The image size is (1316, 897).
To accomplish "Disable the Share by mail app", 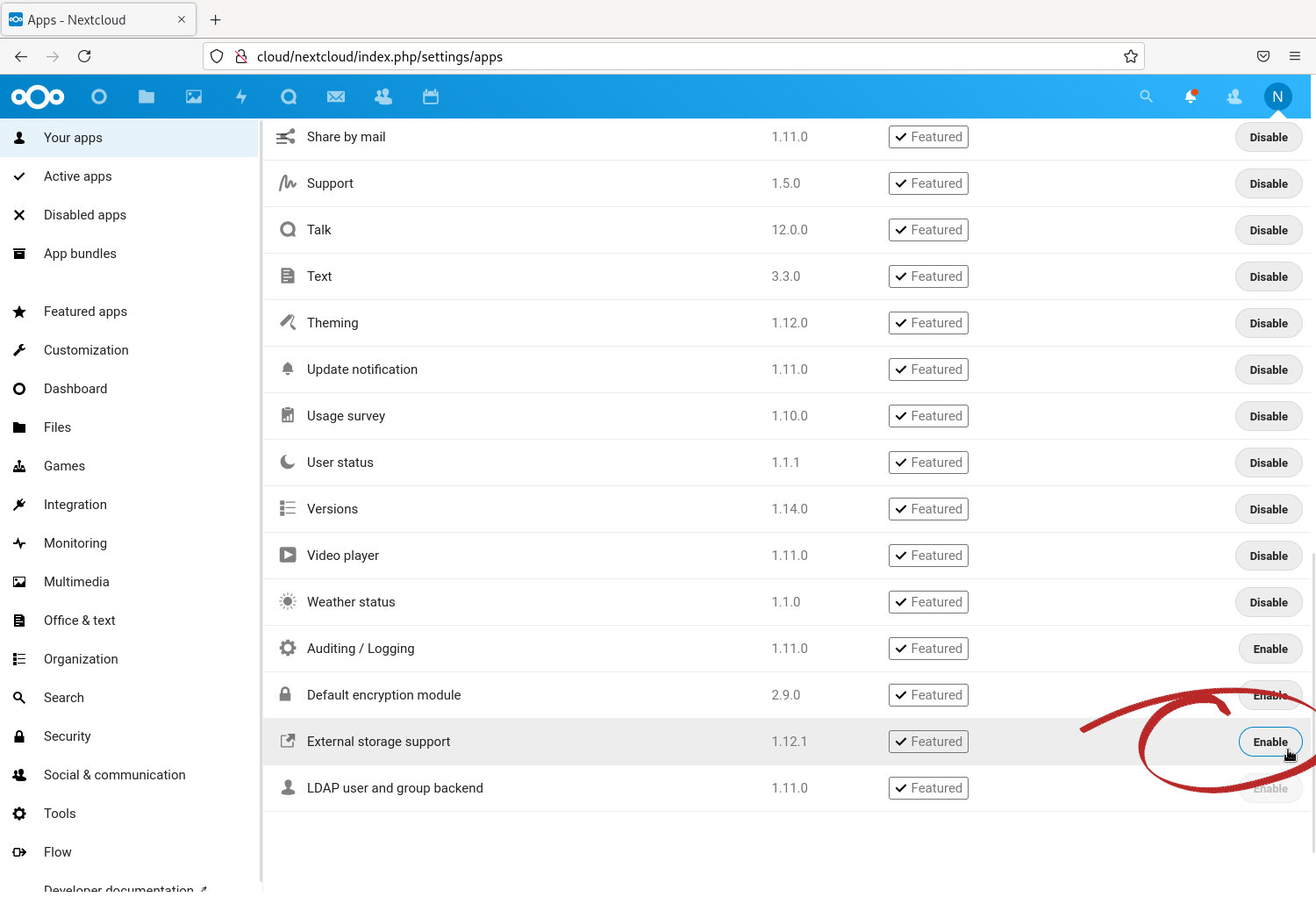I will click(x=1269, y=137).
